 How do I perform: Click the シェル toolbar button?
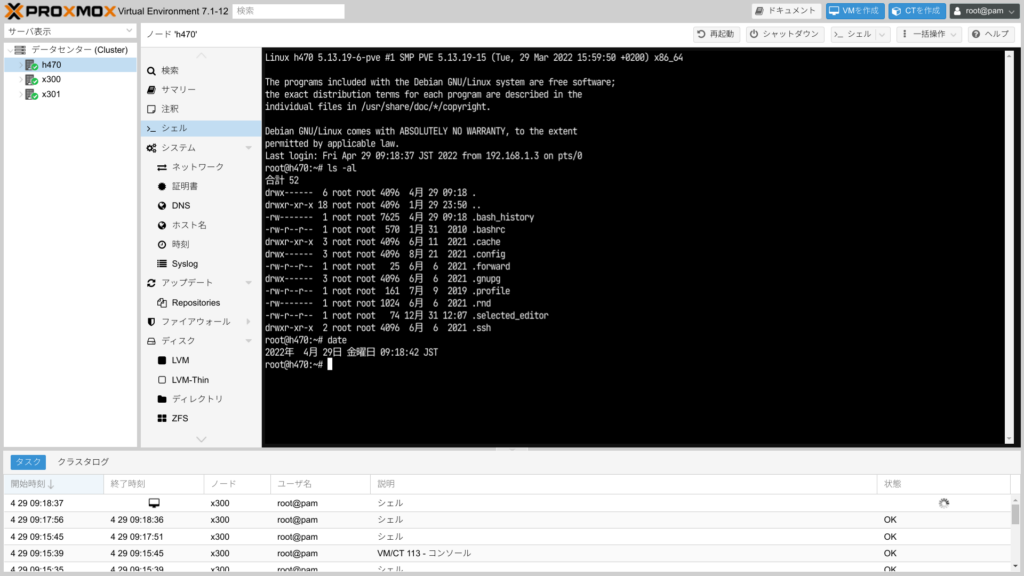point(853,34)
